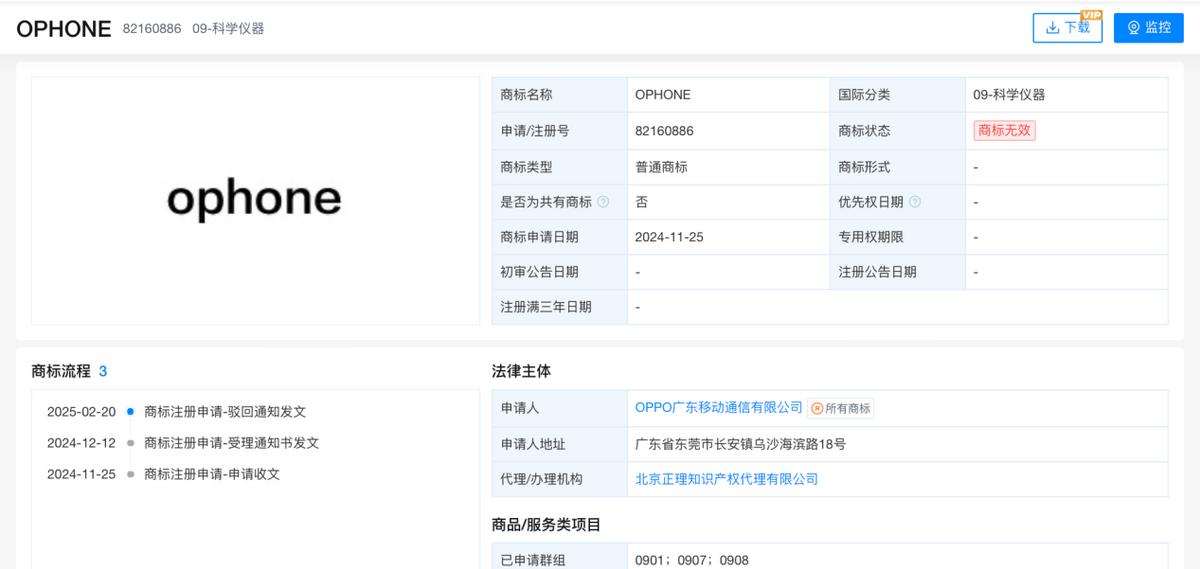The width and height of the screenshot is (1200, 569).
Task: Click the OPHONE page title
Action: point(64,29)
